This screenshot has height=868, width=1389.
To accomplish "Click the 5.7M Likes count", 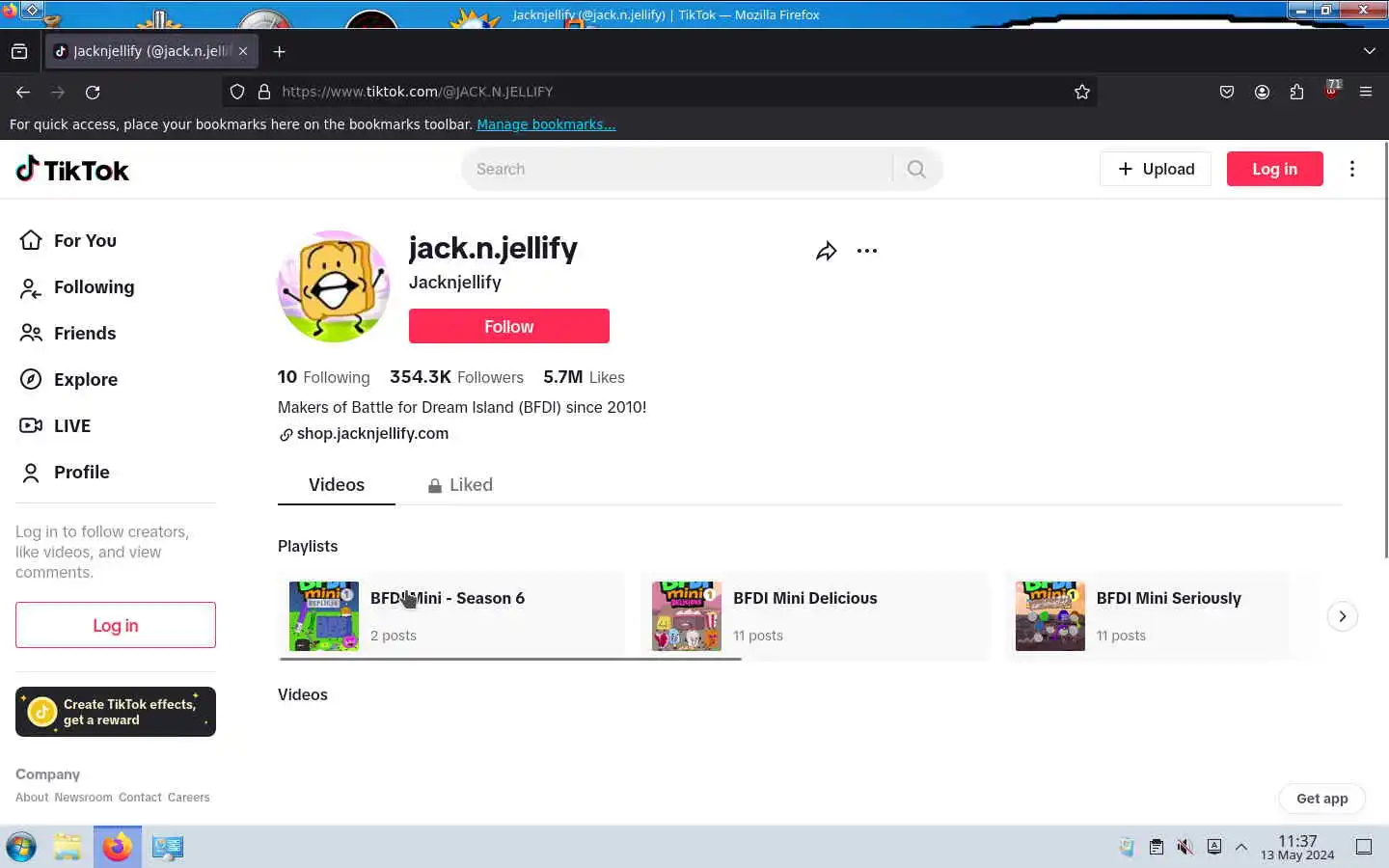I will click(x=584, y=377).
